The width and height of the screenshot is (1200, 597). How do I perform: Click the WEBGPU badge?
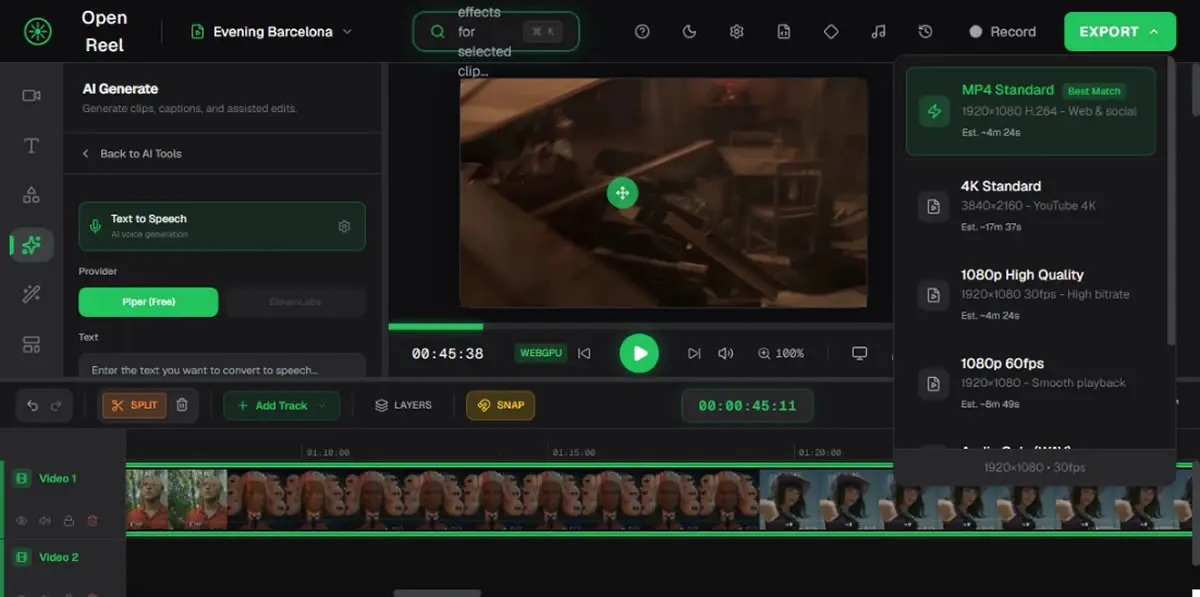541,353
